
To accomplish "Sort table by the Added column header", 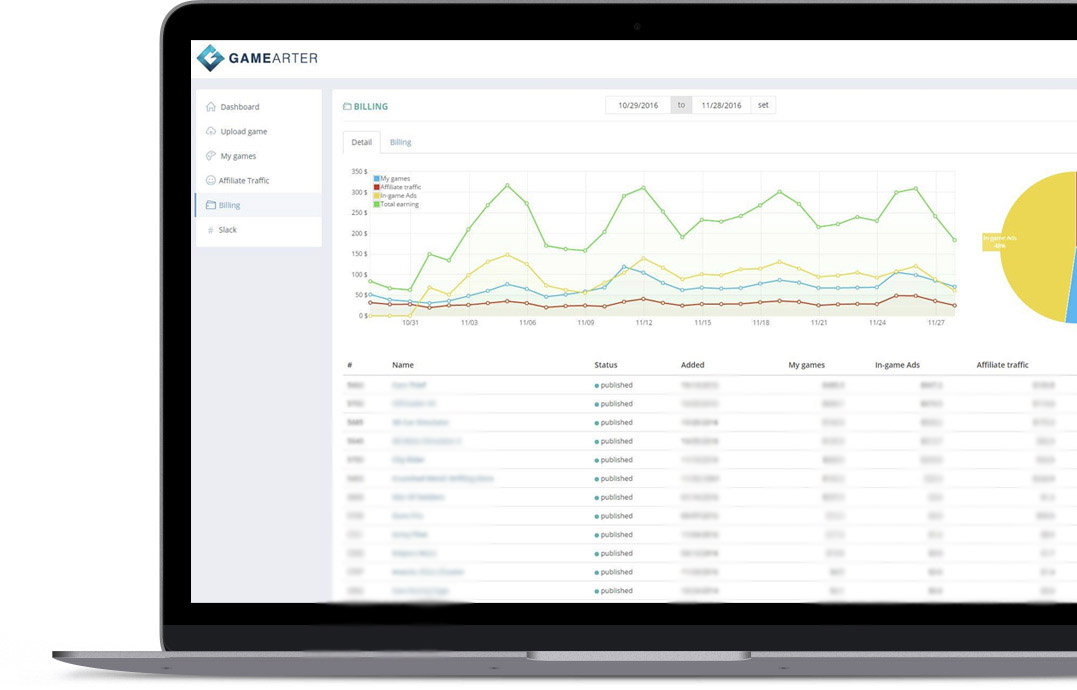I will tap(692, 365).
